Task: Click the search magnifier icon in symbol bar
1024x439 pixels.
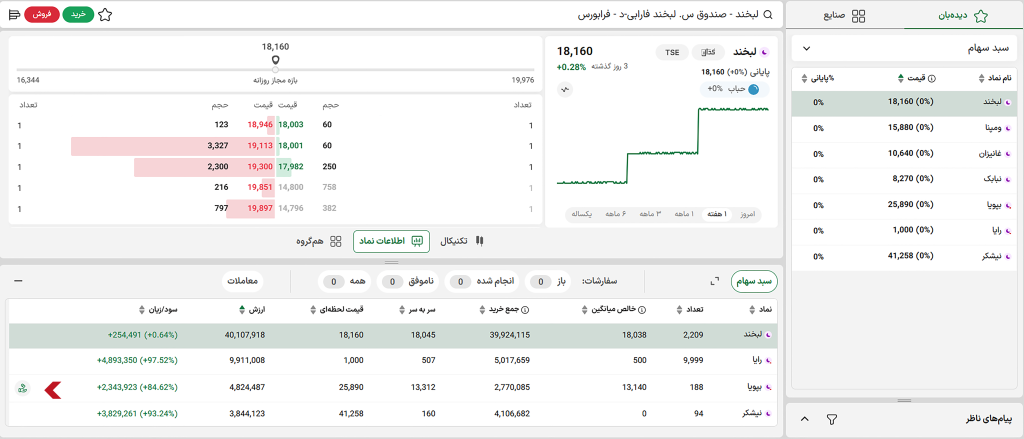Action: (767, 15)
